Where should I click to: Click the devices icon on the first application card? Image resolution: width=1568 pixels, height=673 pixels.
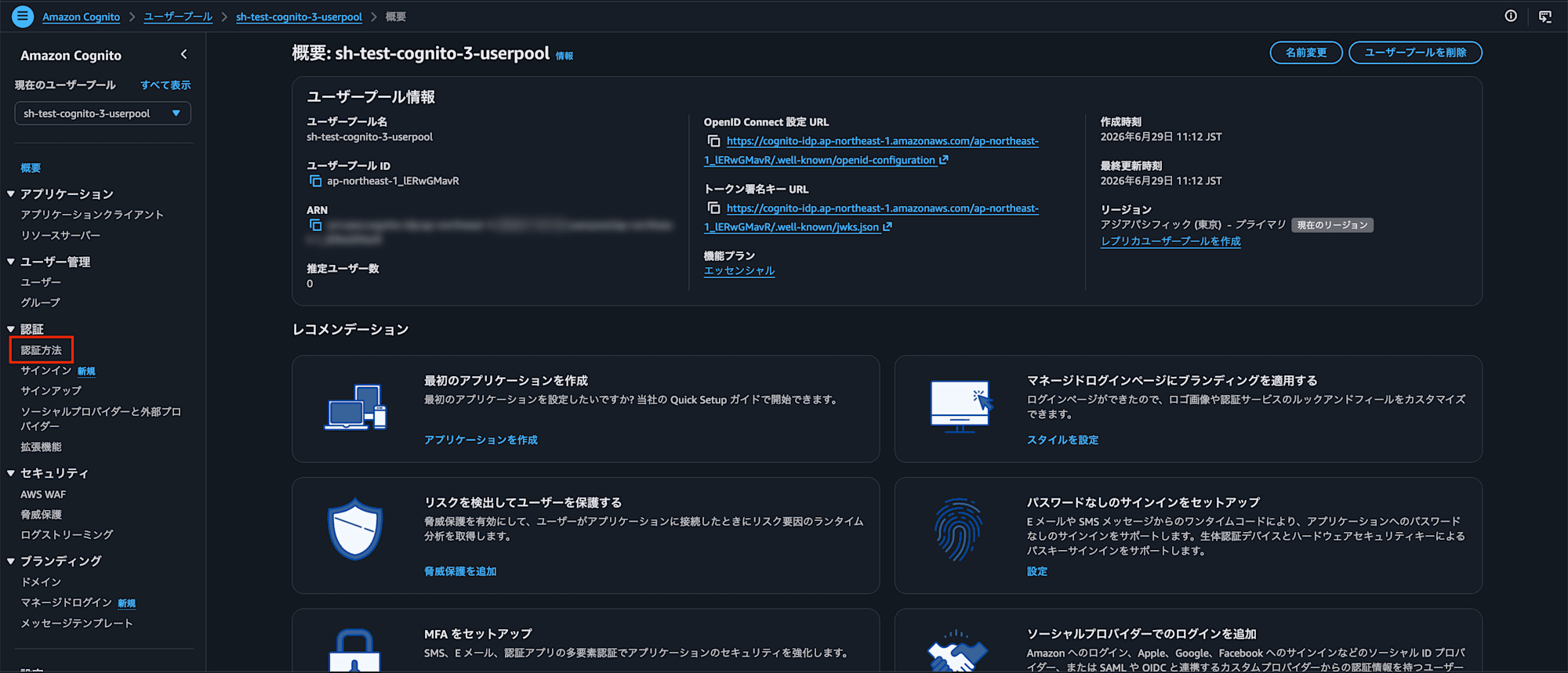pyautogui.click(x=355, y=407)
